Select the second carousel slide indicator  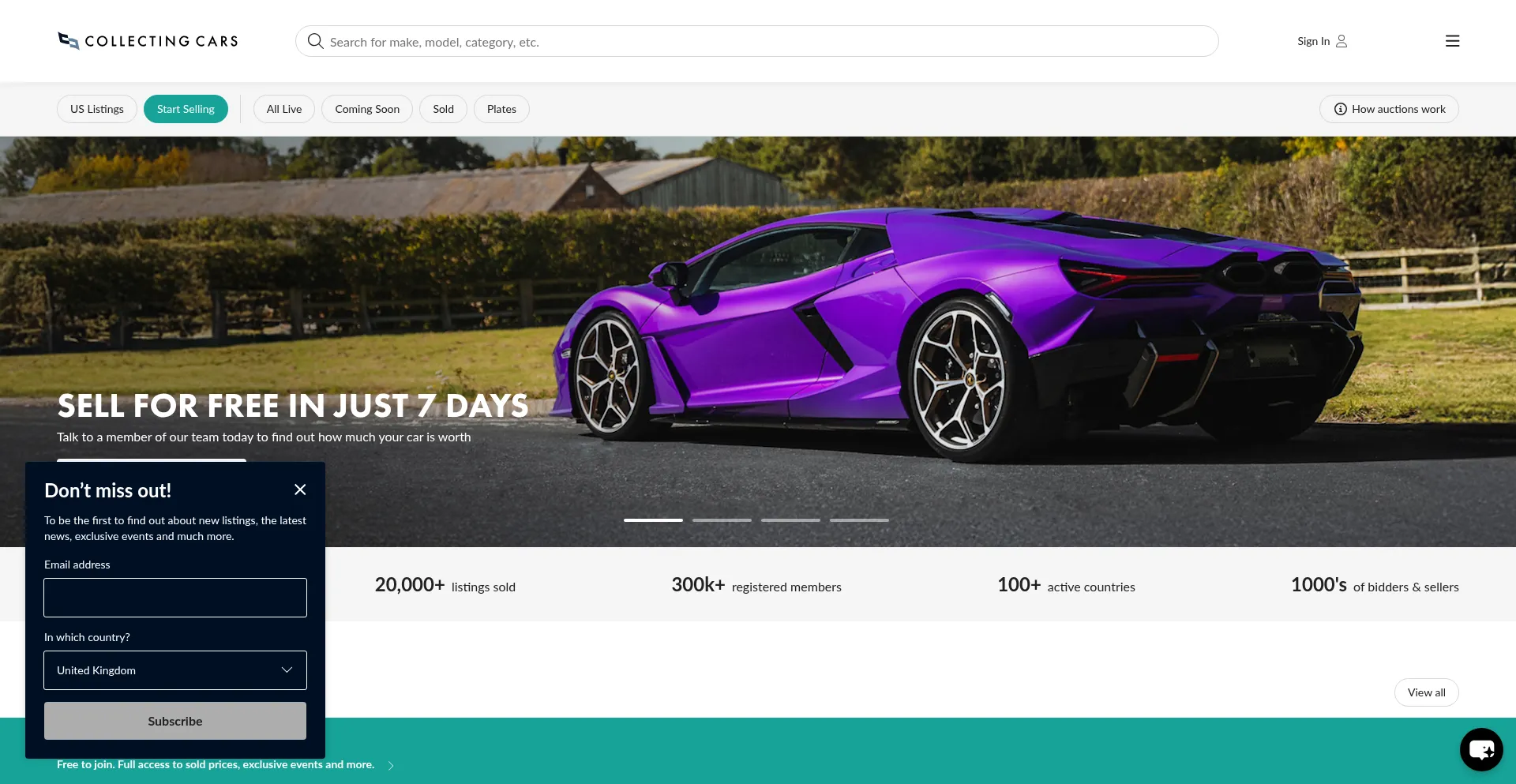pos(722,520)
